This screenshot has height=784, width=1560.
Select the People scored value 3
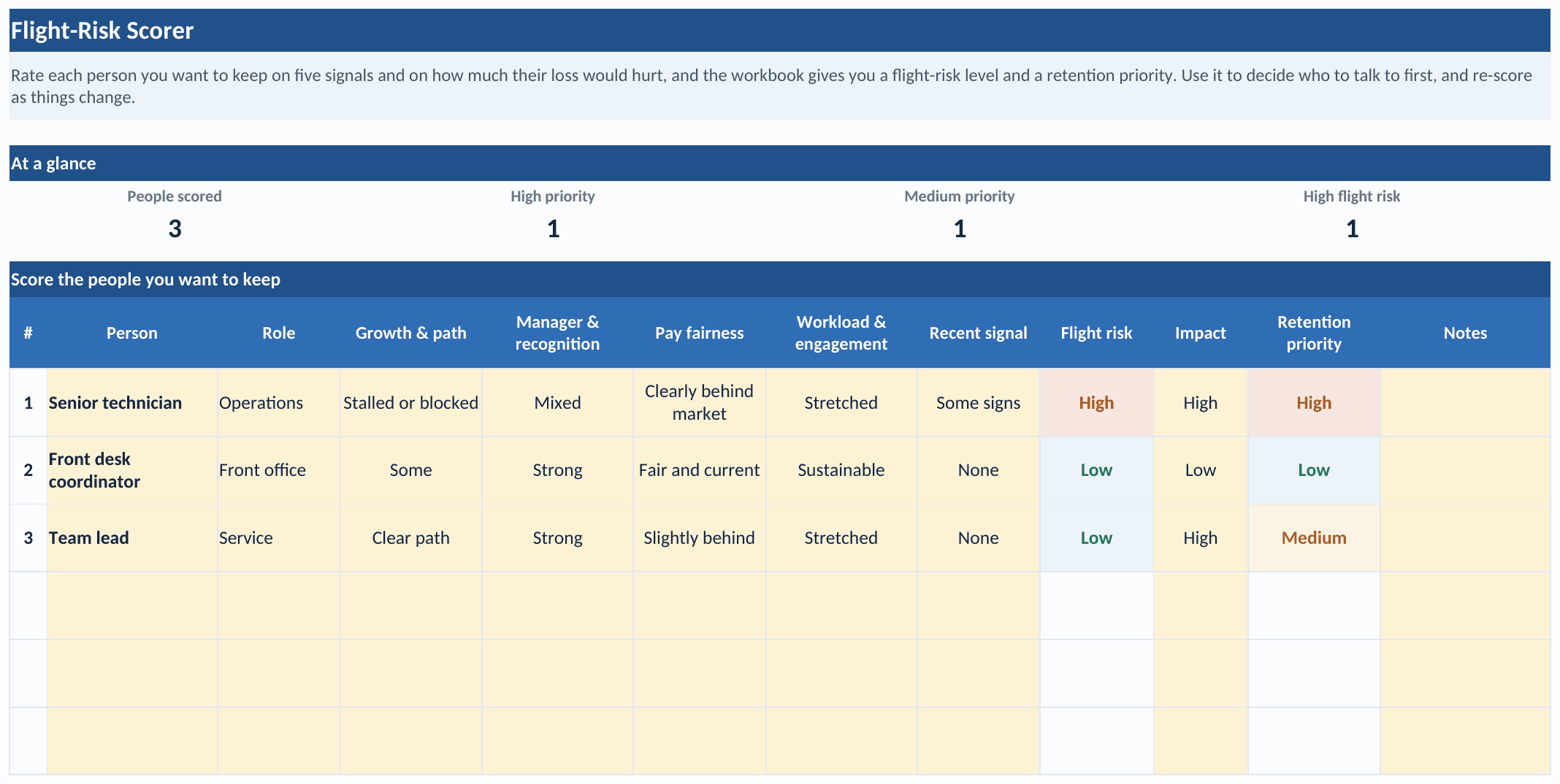[x=175, y=229]
